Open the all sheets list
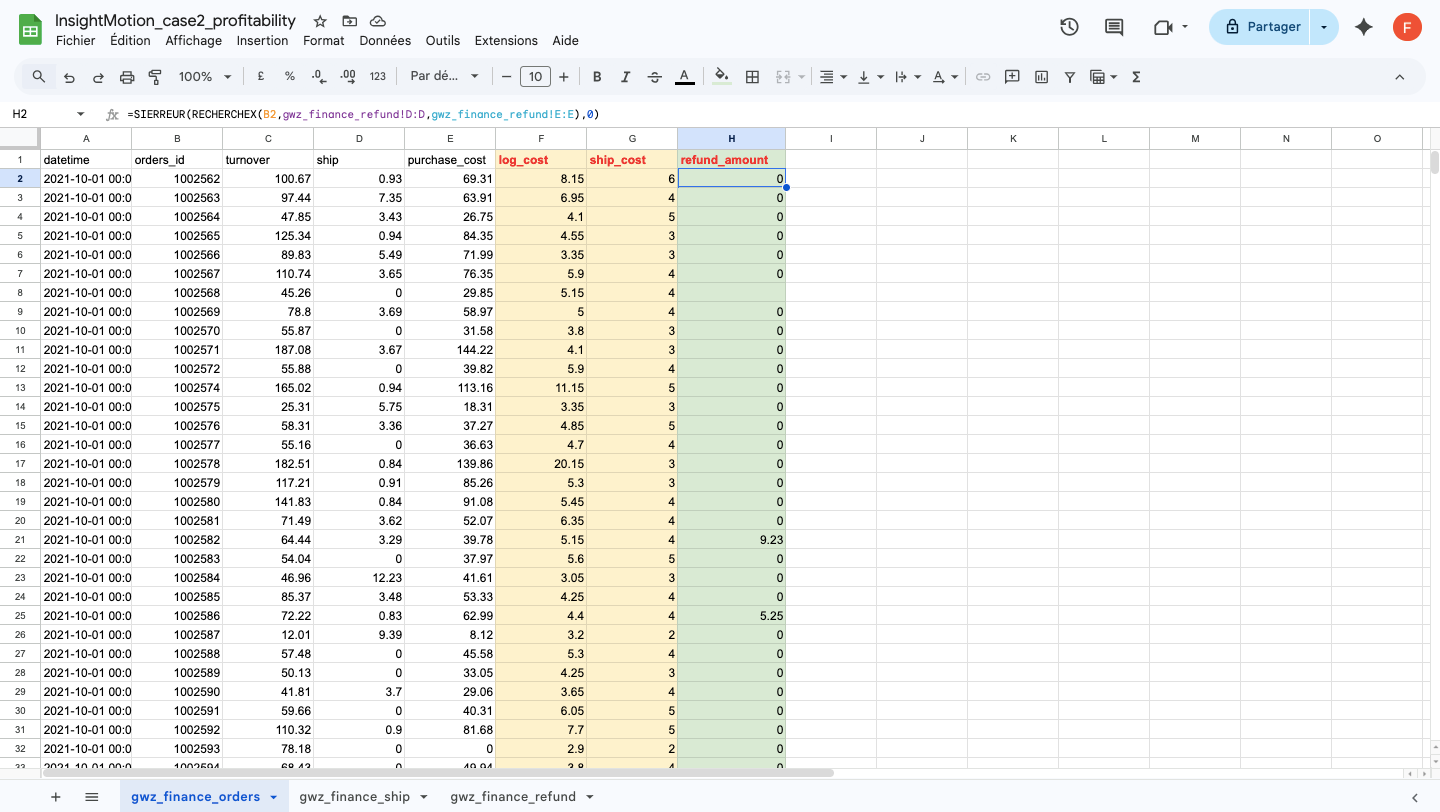The height and width of the screenshot is (812, 1440). point(92,797)
